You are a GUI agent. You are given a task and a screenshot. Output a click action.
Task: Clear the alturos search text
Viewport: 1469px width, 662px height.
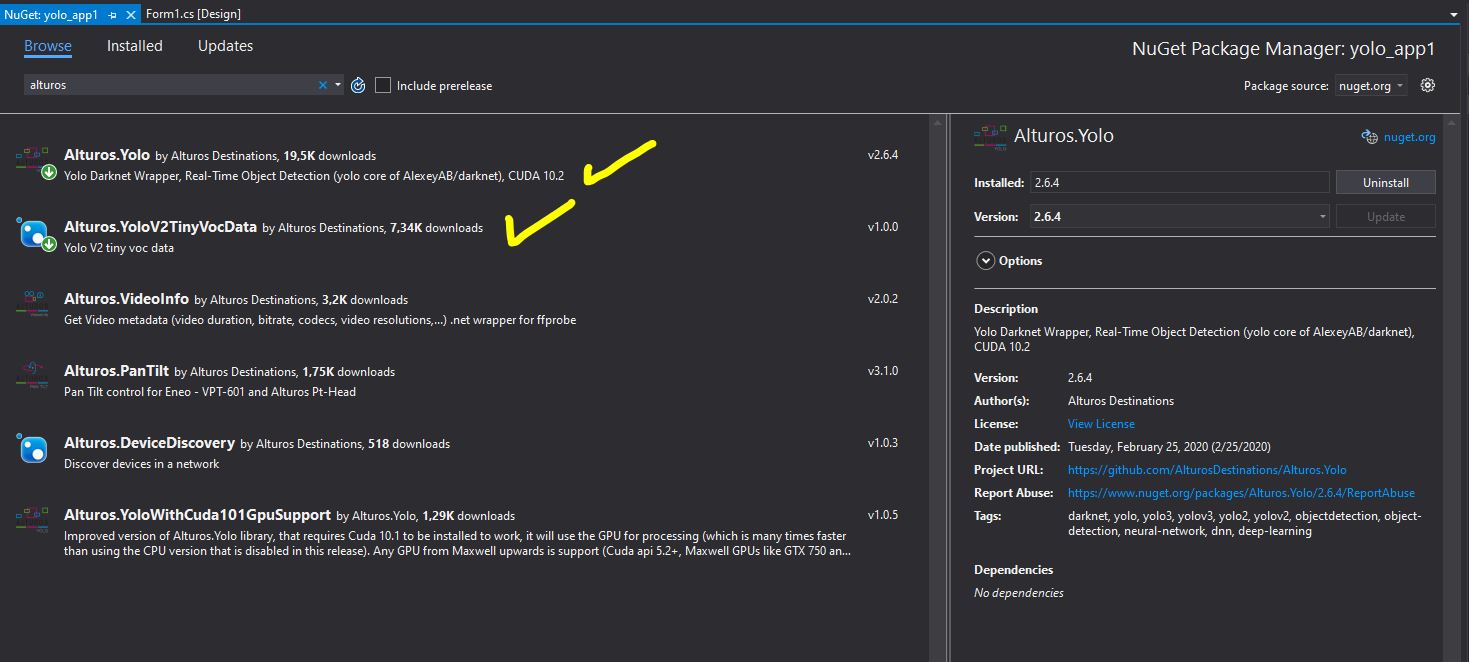[323, 85]
